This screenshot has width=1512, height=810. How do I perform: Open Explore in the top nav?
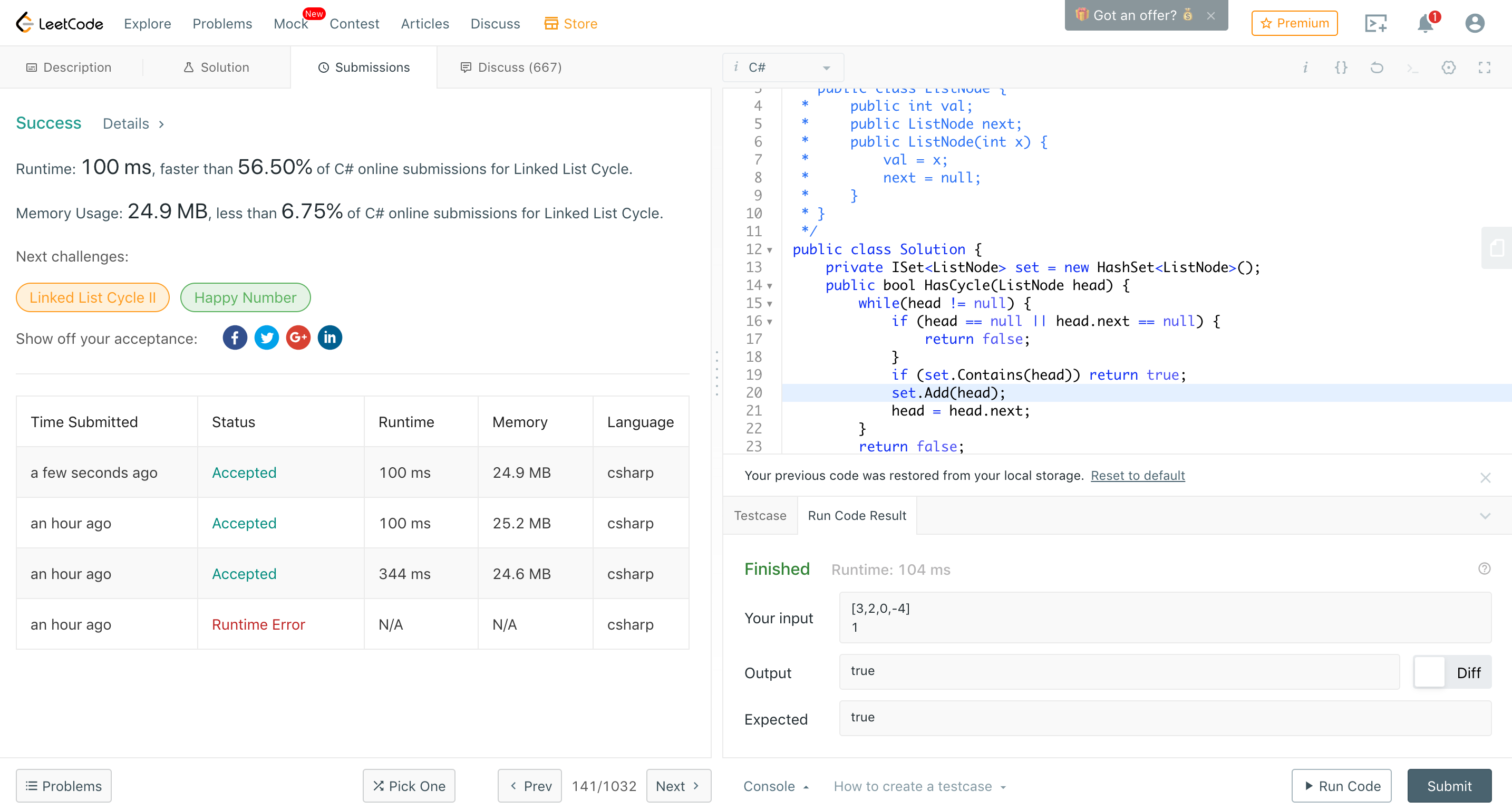(x=147, y=24)
